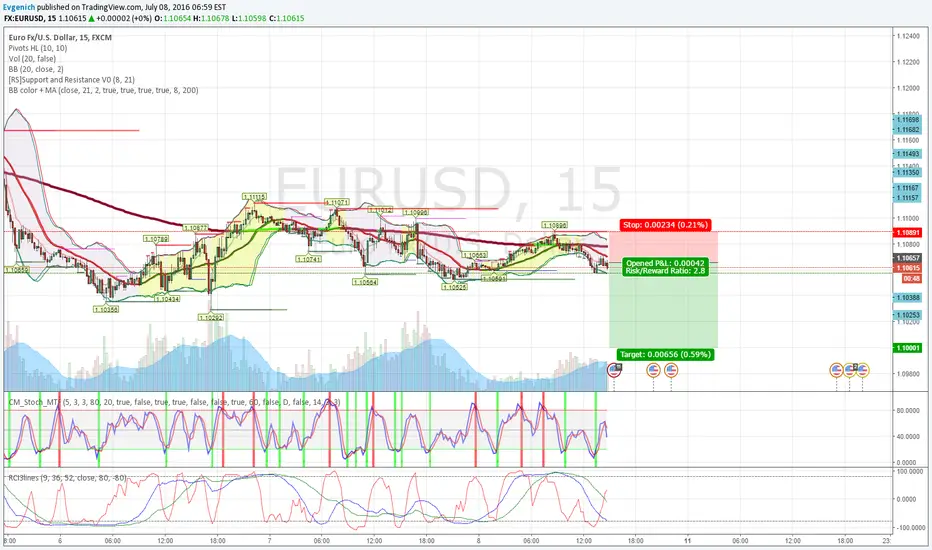Click the 1.10388 level tag on price axis
The height and width of the screenshot is (550, 932).
point(907,297)
